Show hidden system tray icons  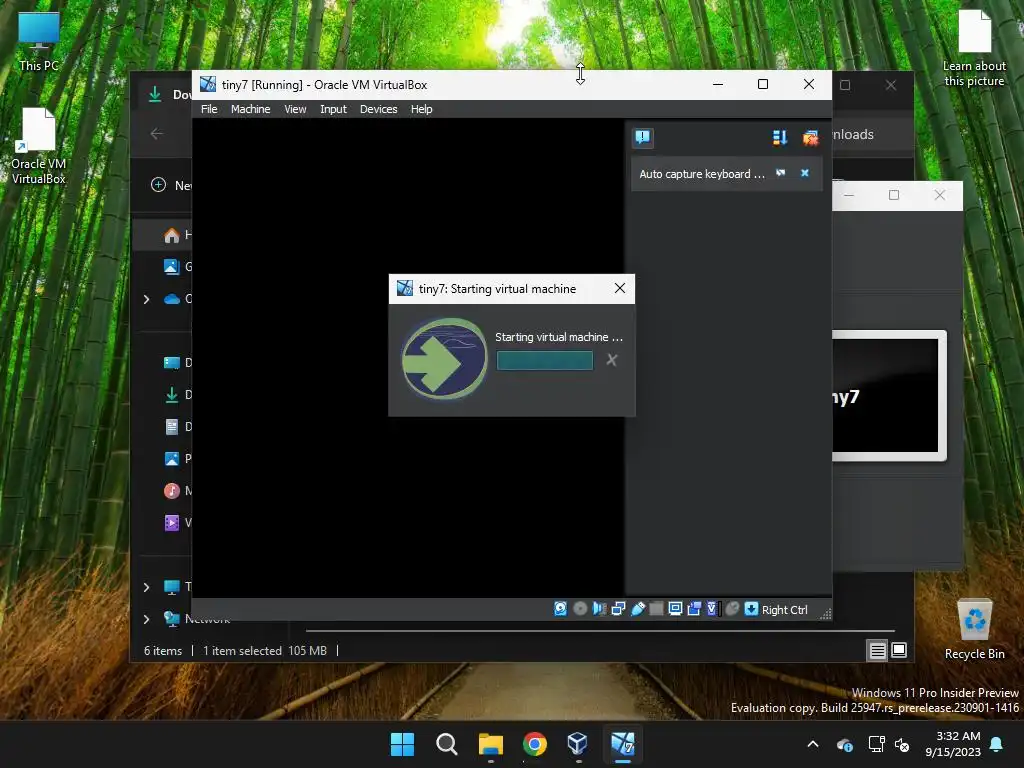[812, 744]
